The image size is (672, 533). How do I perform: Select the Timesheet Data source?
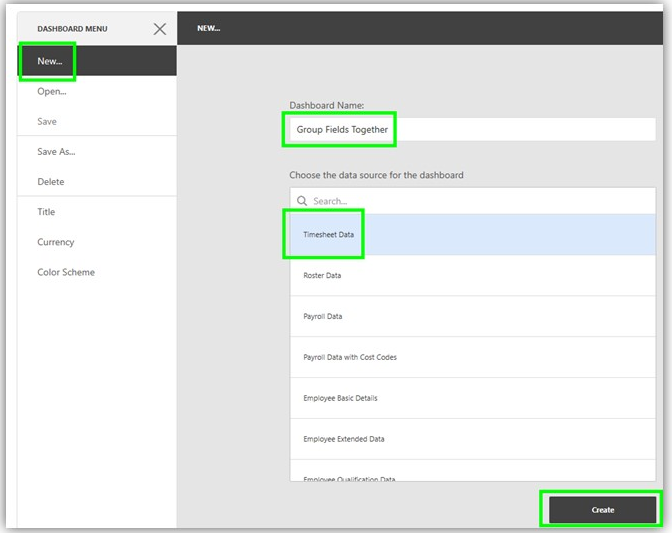click(x=473, y=235)
